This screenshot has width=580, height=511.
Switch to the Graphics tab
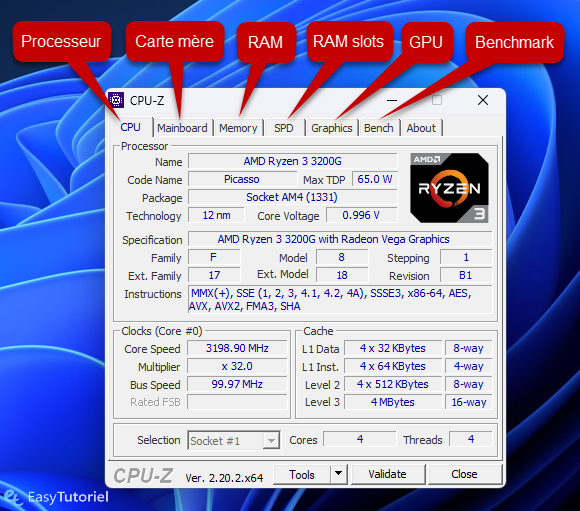click(332, 128)
